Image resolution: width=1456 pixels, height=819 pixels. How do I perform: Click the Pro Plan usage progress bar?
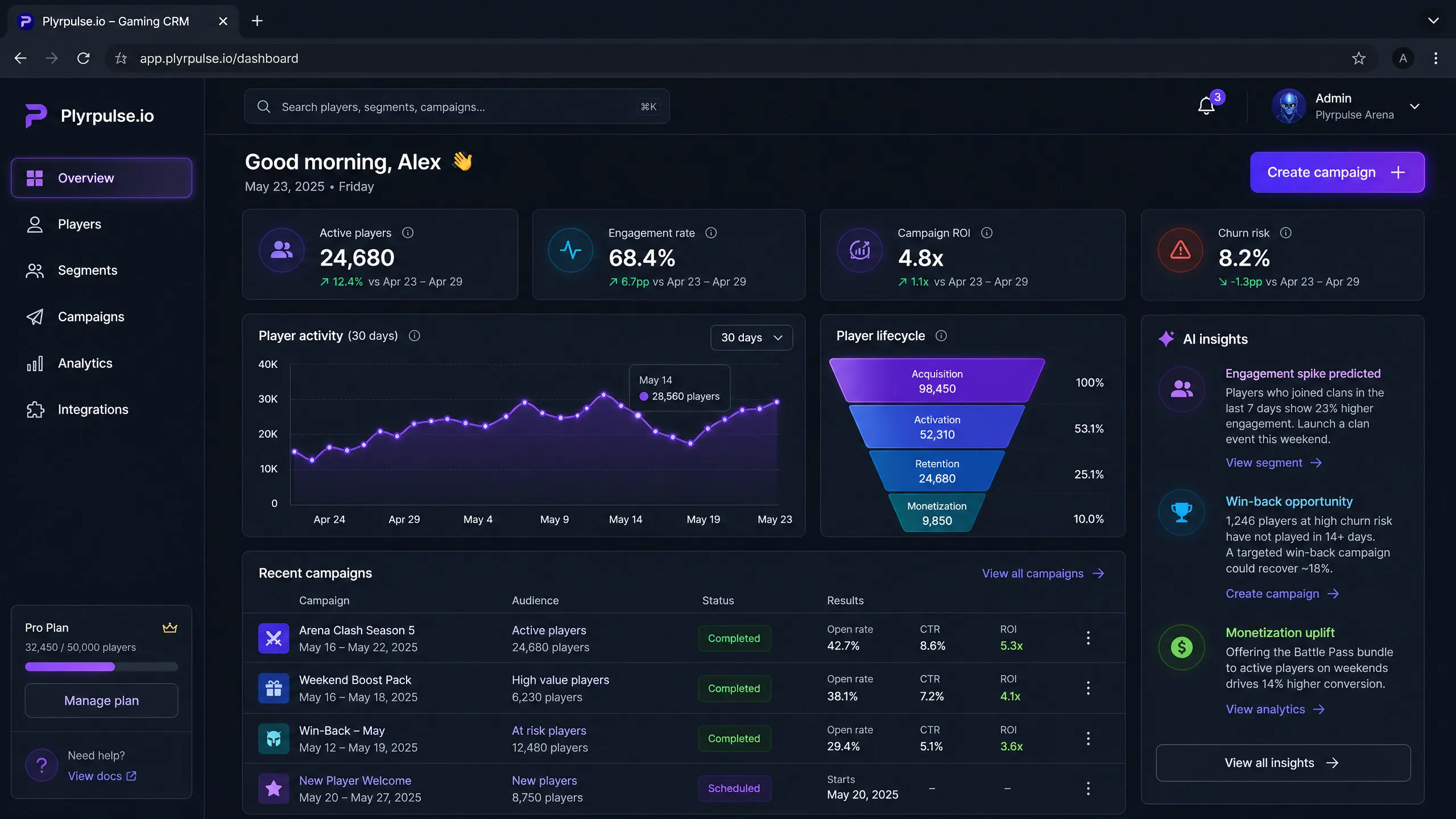101,667
